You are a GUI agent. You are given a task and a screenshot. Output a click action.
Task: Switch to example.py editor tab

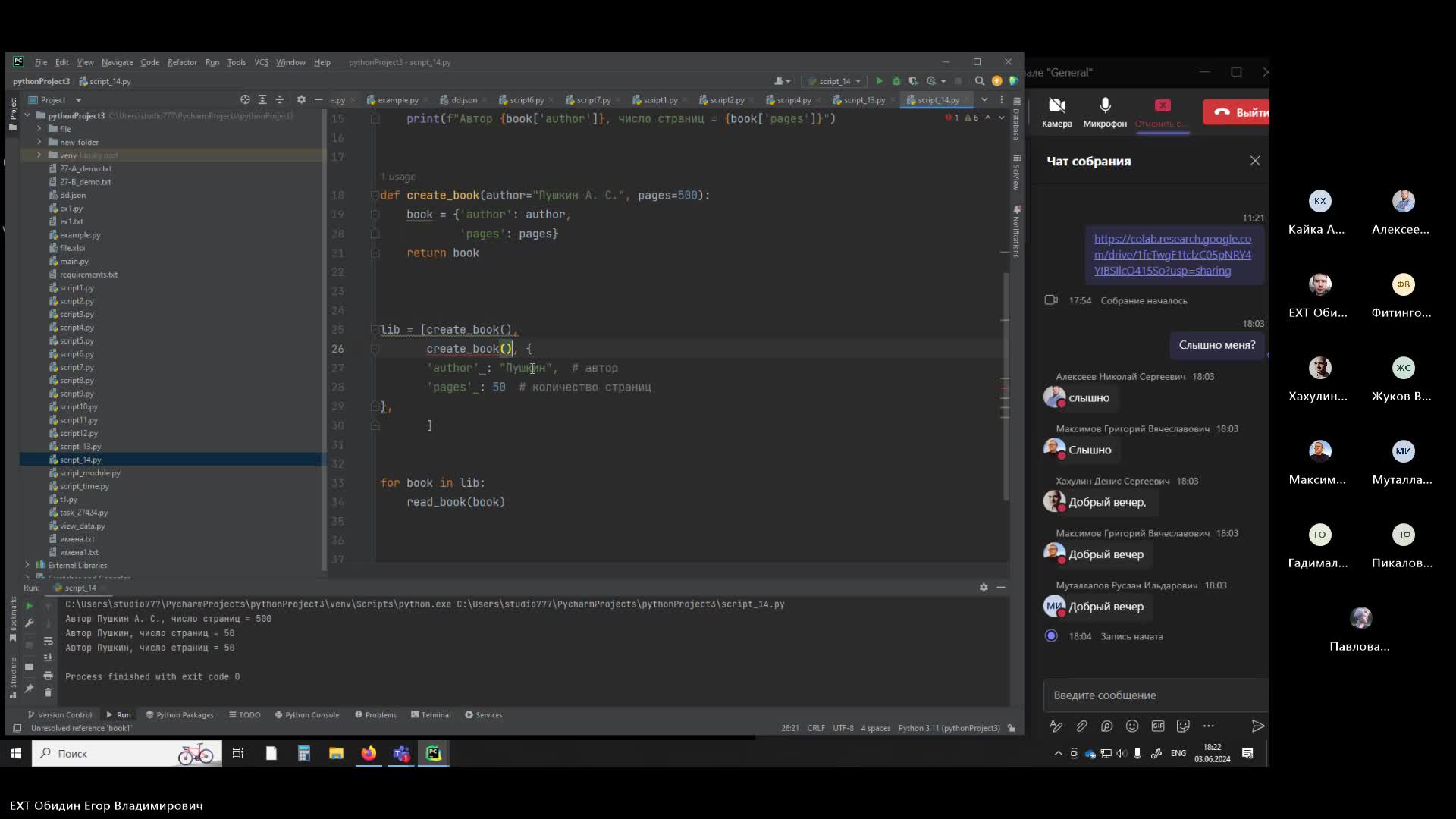[x=397, y=100]
